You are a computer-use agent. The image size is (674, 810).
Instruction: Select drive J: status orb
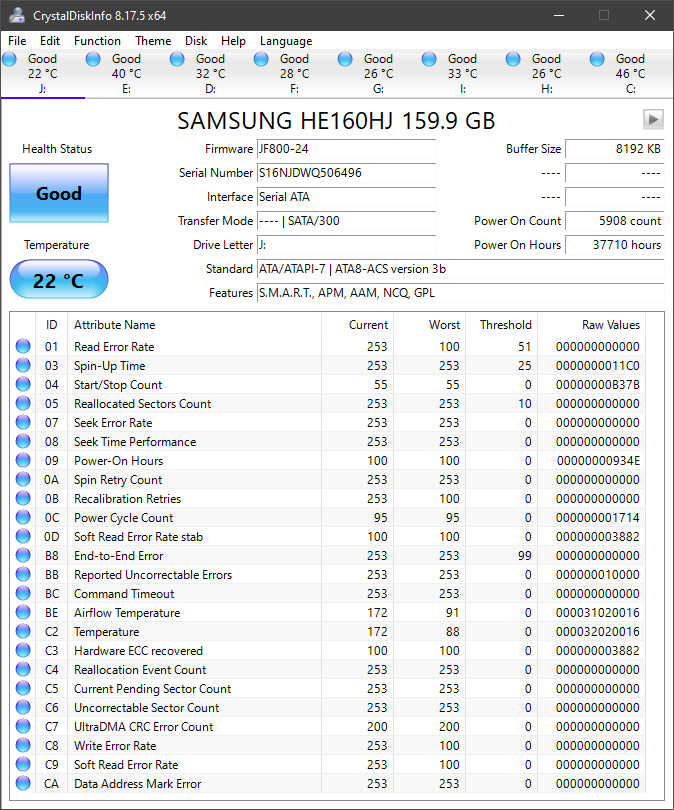[x=10, y=59]
